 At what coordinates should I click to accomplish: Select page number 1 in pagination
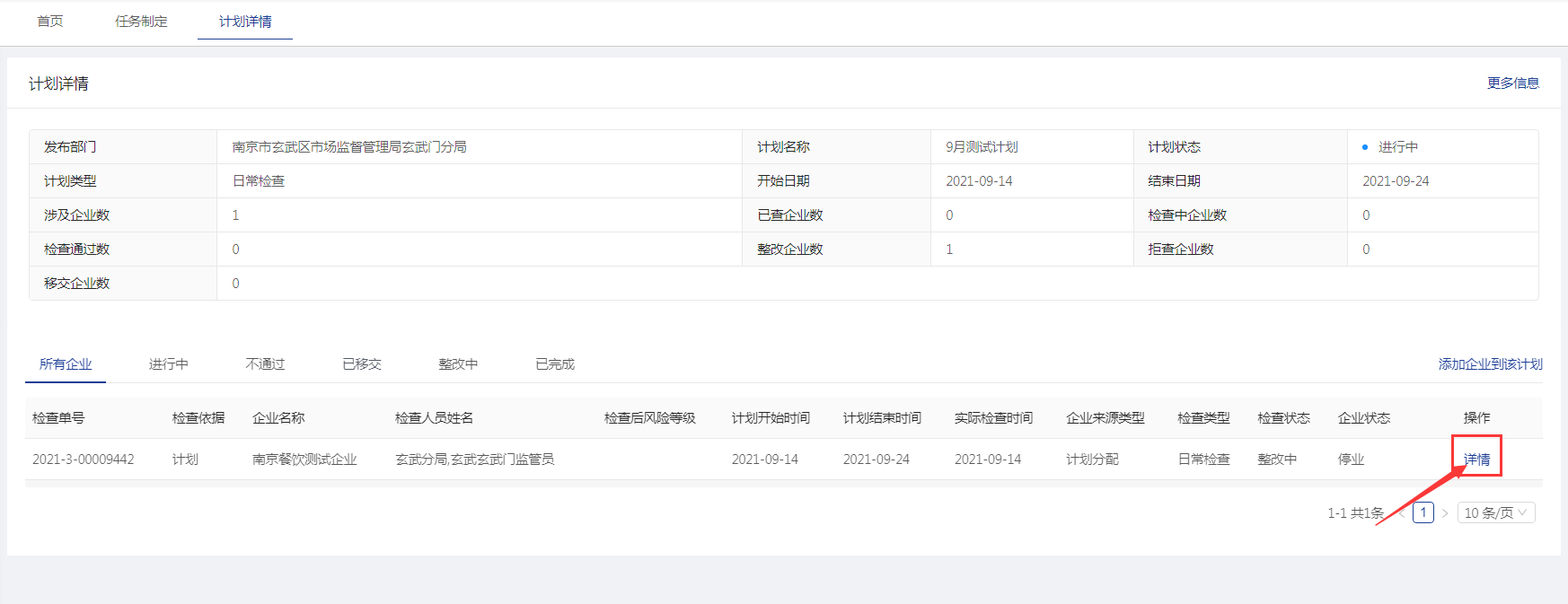tap(1423, 512)
